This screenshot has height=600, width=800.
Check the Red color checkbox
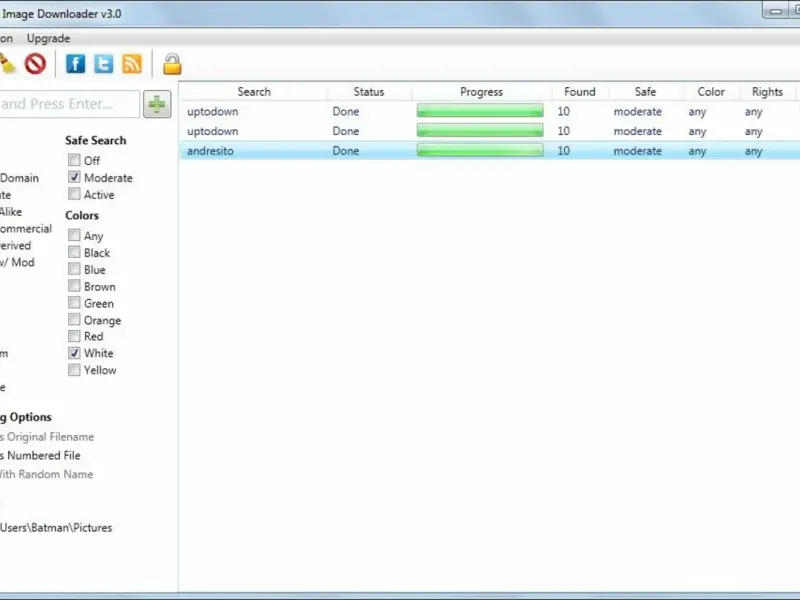pos(74,336)
